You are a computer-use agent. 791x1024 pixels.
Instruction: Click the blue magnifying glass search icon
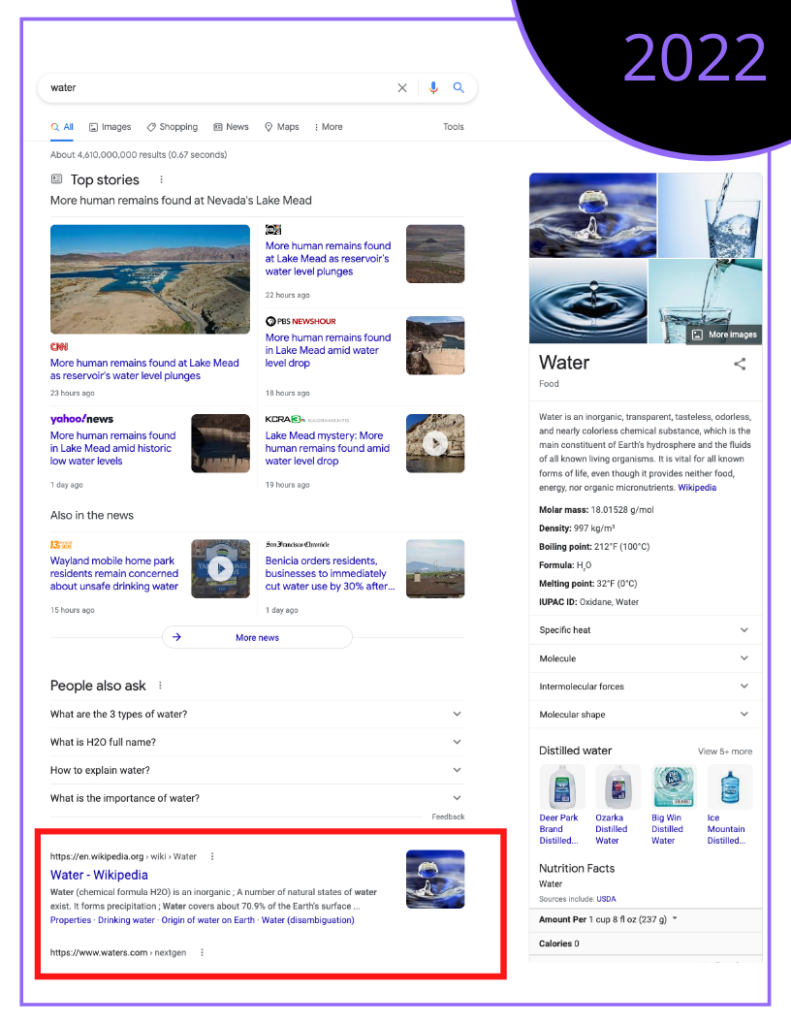click(x=459, y=87)
